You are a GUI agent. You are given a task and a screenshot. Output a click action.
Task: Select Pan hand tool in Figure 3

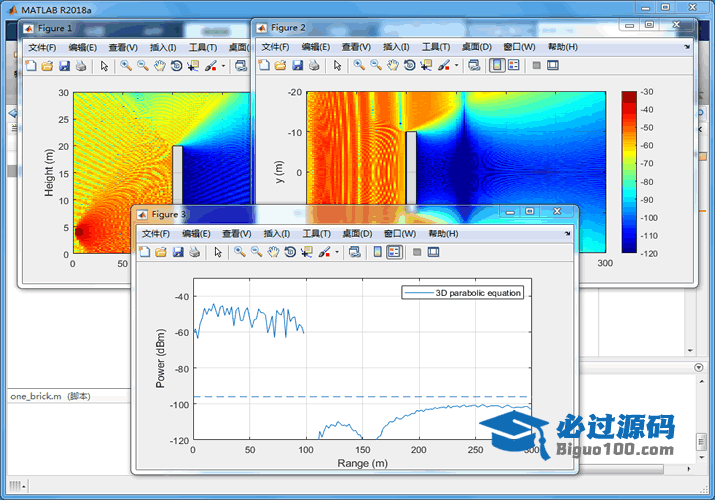(x=273, y=252)
